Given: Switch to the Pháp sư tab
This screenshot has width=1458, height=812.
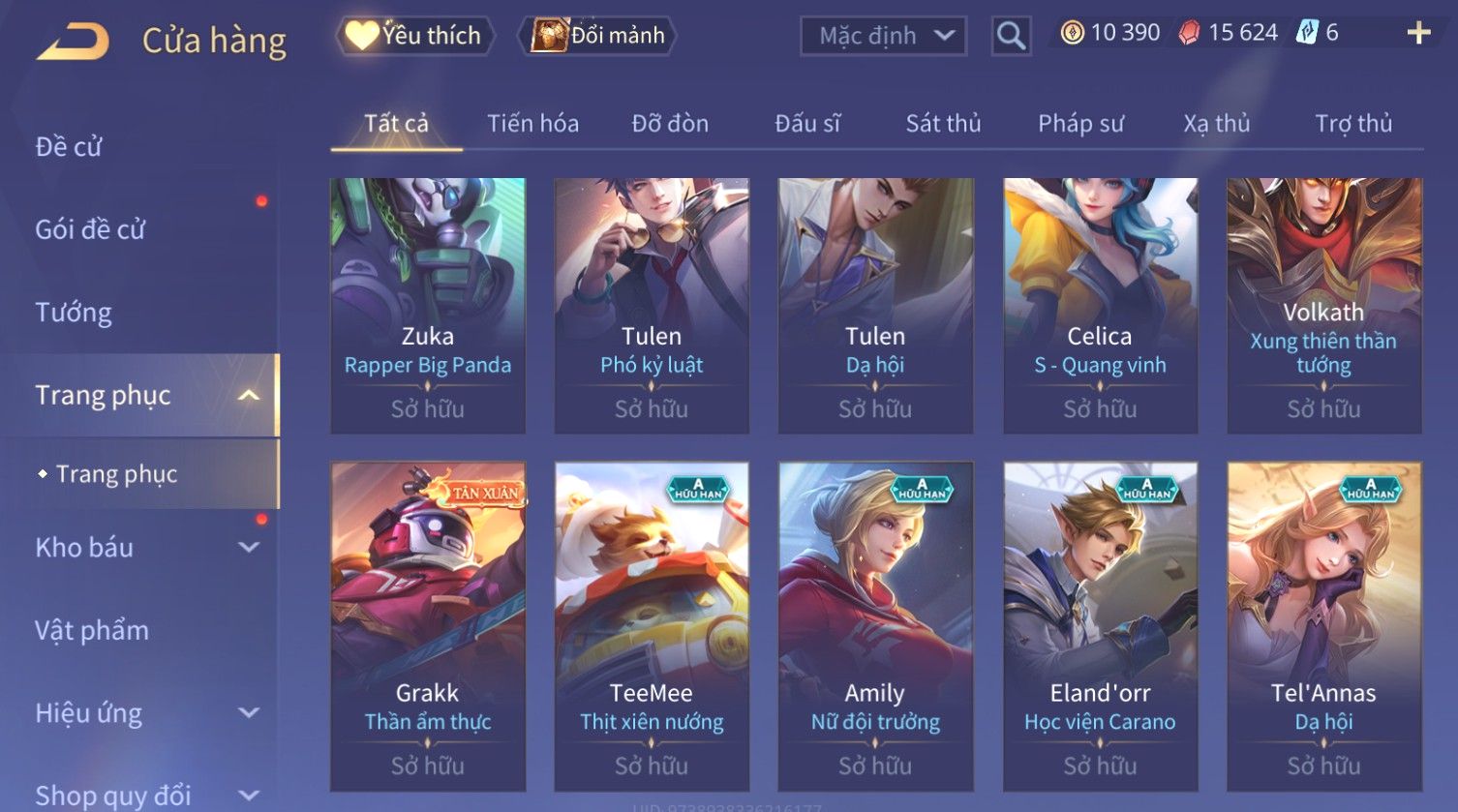Looking at the screenshot, I should [1080, 124].
